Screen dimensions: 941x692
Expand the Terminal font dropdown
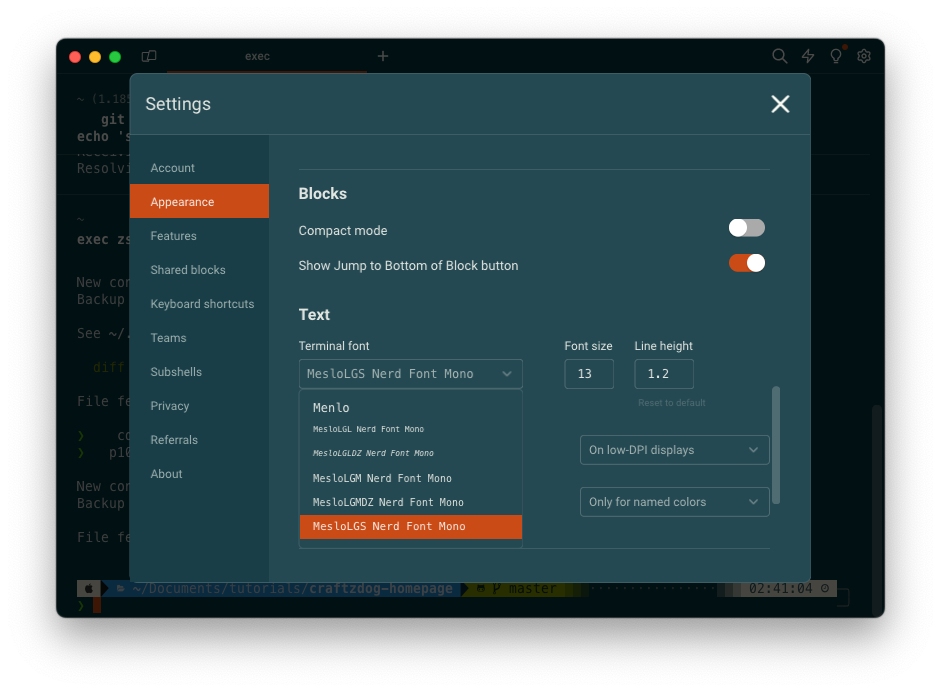click(x=410, y=374)
